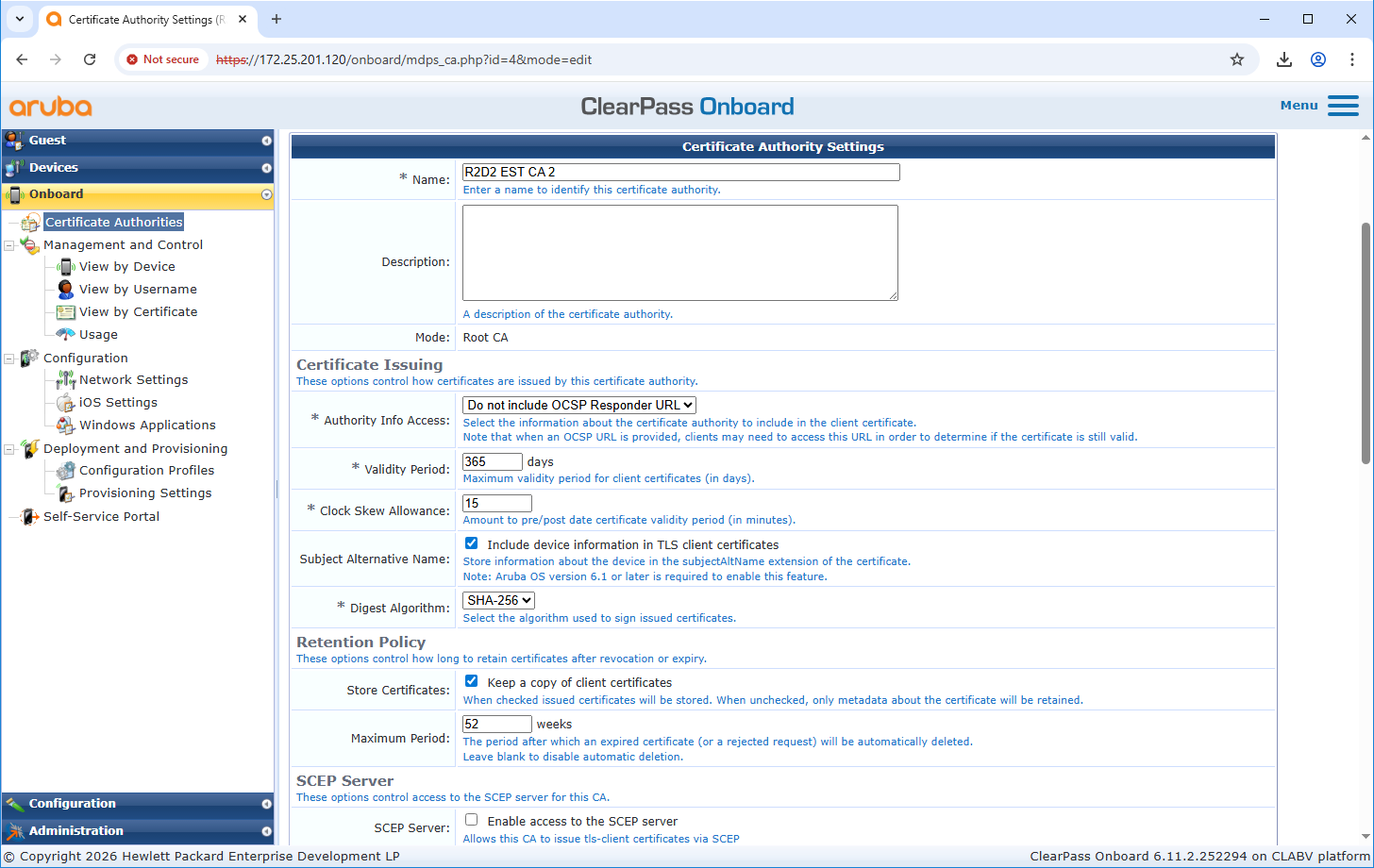Toggle Keep a copy of client certificates
Image resolution: width=1374 pixels, height=868 pixels.
pyautogui.click(x=472, y=681)
